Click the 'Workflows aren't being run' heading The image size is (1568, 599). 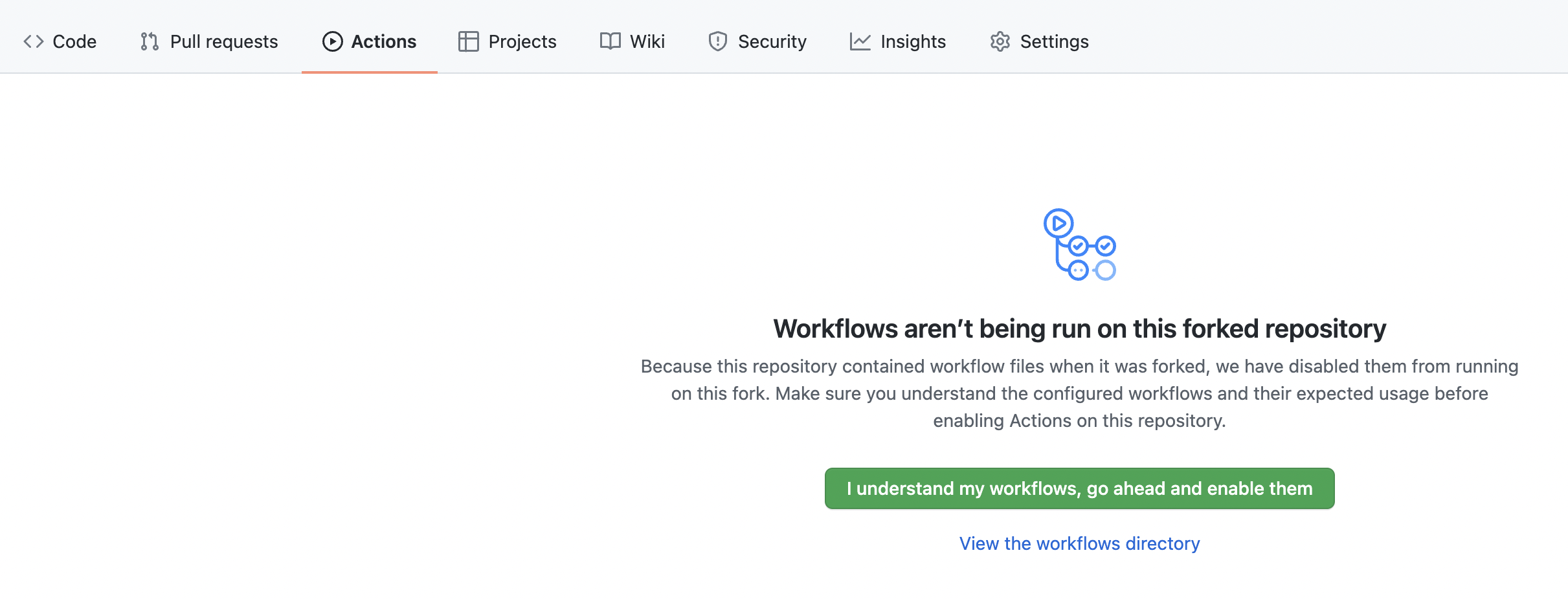(x=1080, y=329)
